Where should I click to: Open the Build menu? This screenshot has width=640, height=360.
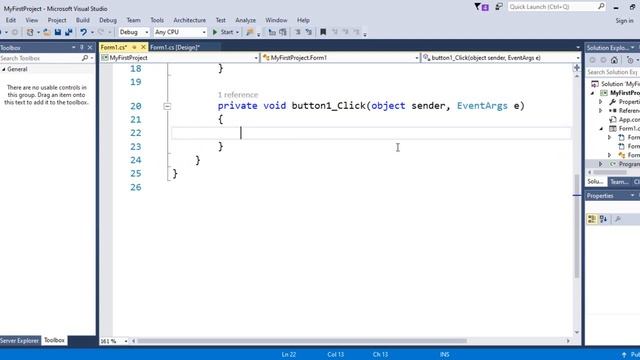point(82,20)
